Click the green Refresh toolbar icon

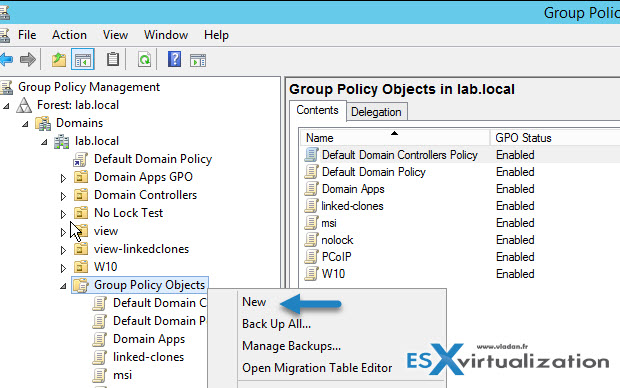pyautogui.click(x=144, y=60)
